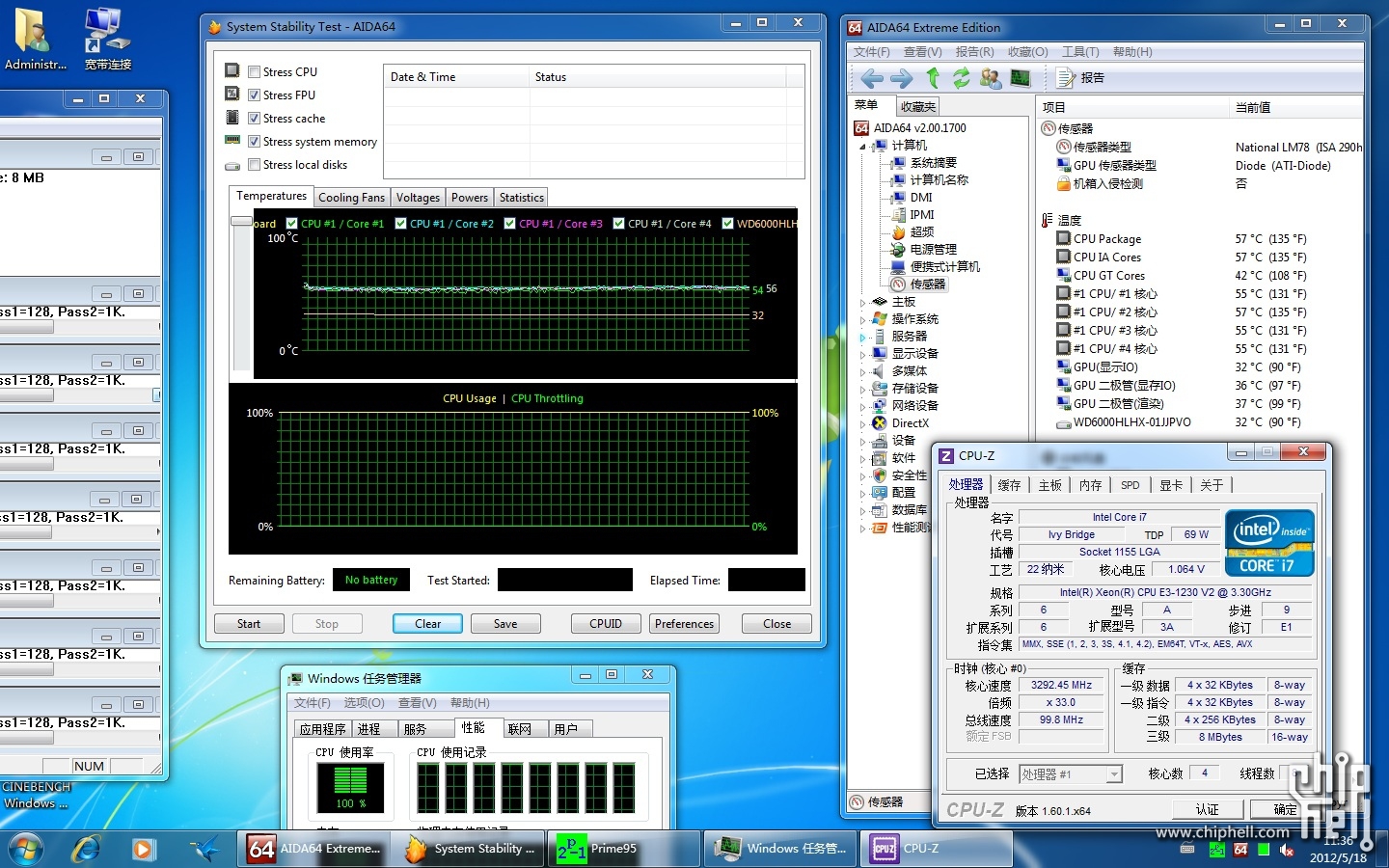This screenshot has height=868, width=1389.
Task: Click the monitor graph icon in AIDA64 toolbar
Action: pos(1021,78)
